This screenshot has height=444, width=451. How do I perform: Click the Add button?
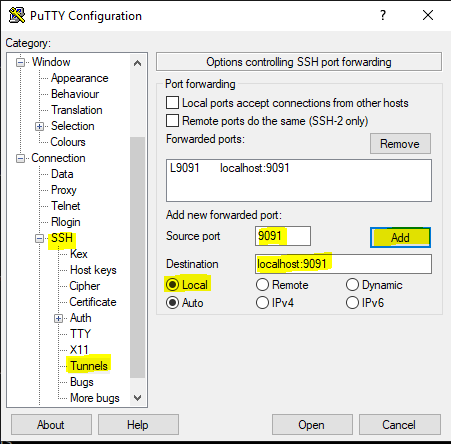pos(400,238)
